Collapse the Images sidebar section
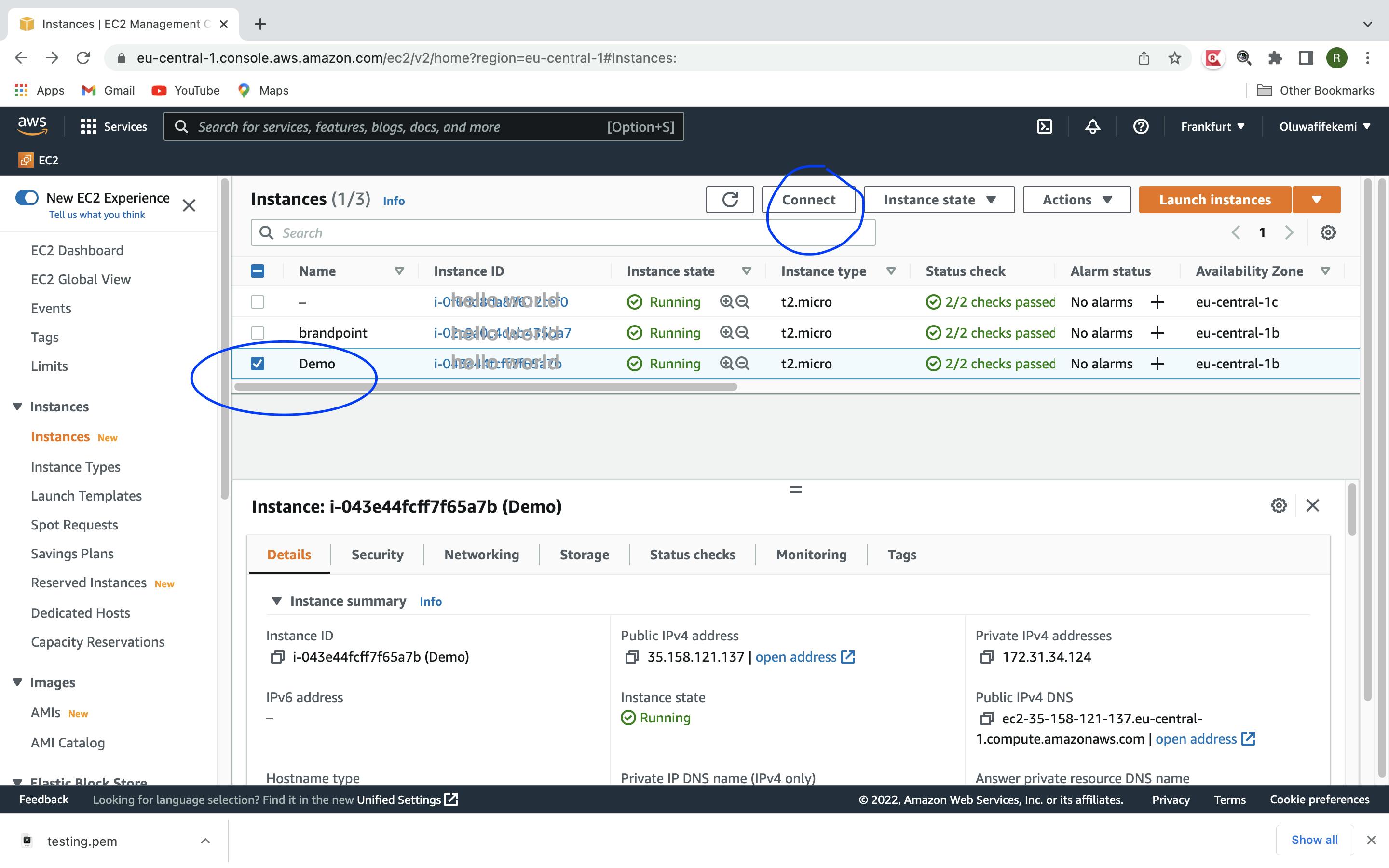This screenshot has width=1389, height=868. point(18,682)
